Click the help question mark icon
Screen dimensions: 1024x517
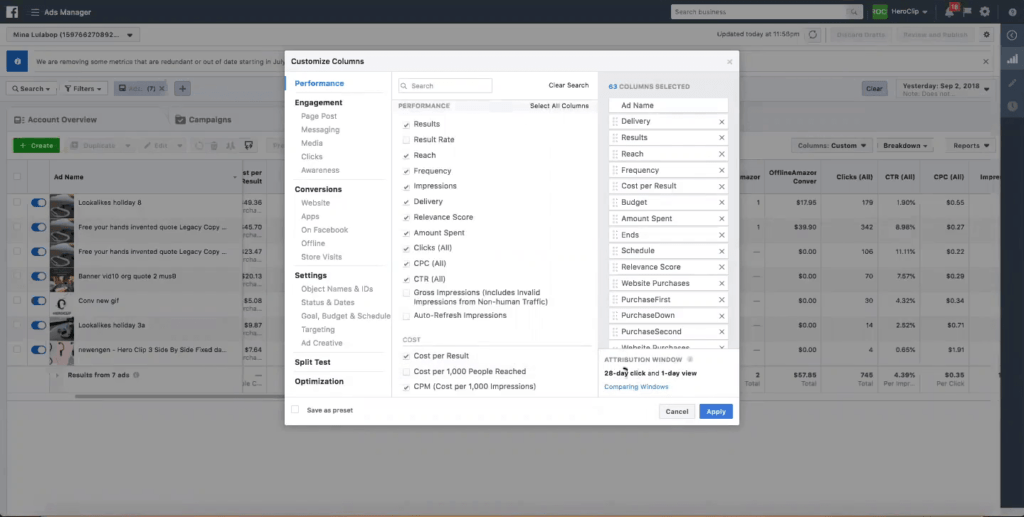click(1012, 12)
